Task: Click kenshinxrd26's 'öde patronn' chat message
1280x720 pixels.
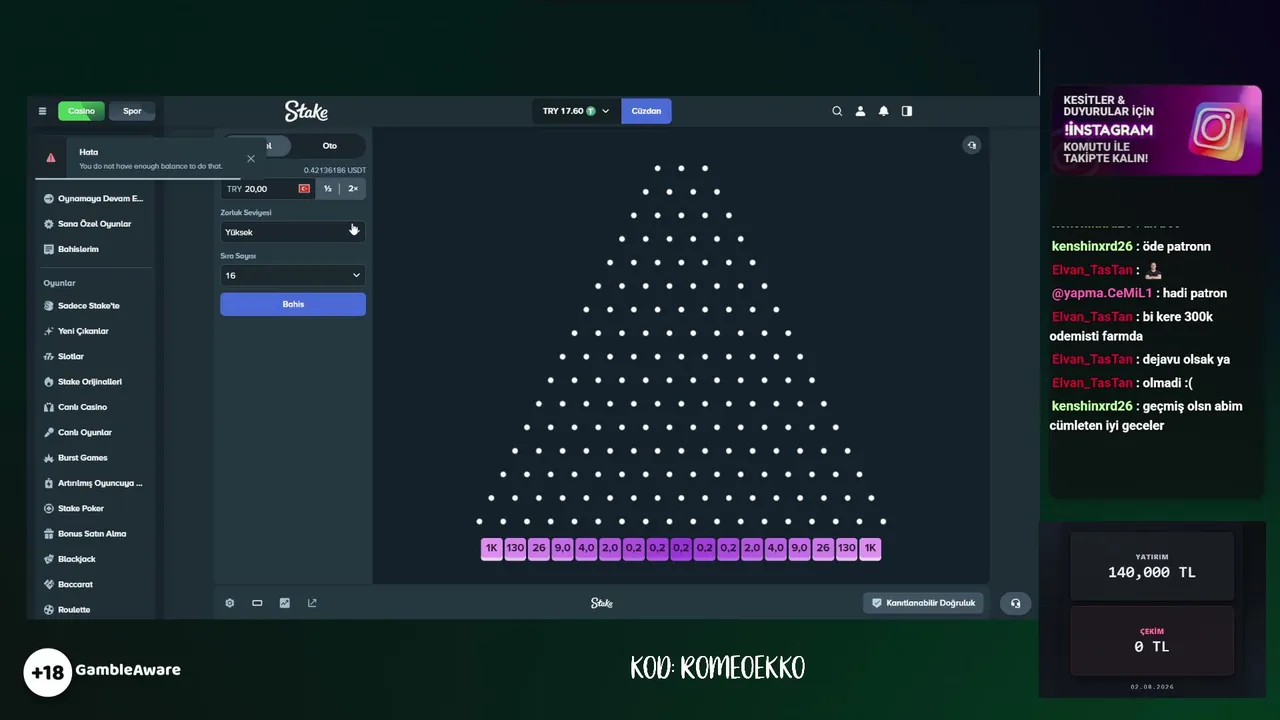Action: point(1131,246)
